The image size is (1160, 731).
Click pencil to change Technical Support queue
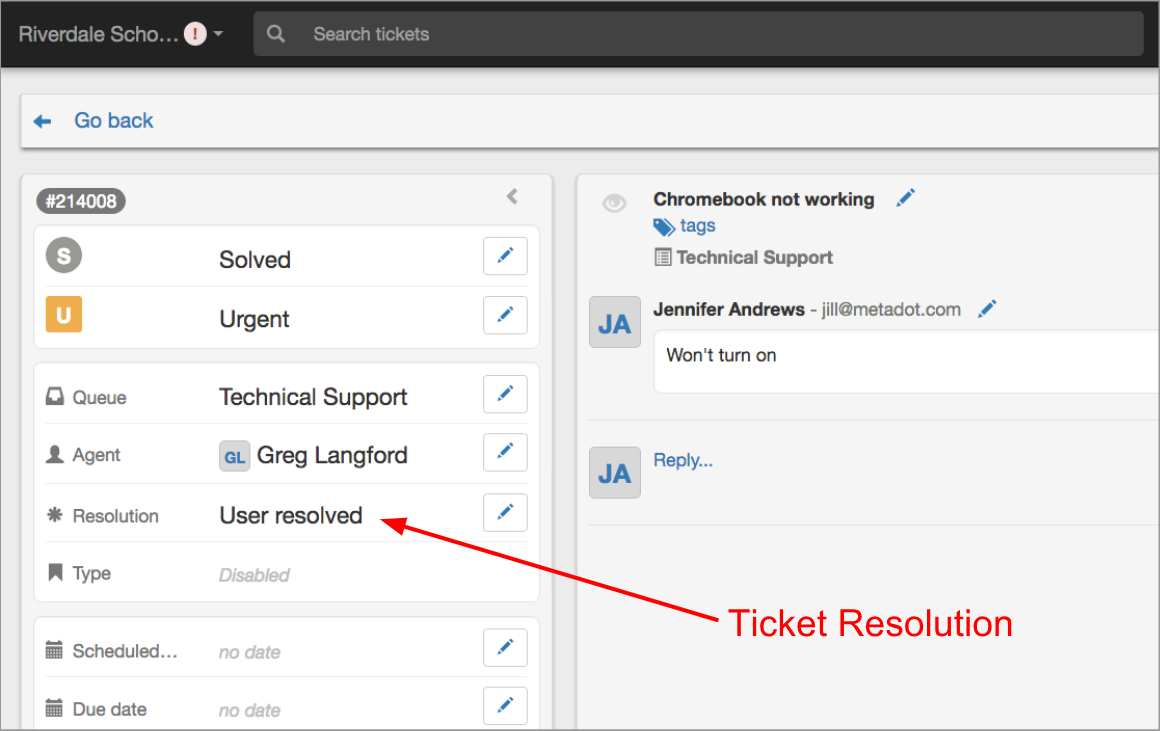(505, 394)
